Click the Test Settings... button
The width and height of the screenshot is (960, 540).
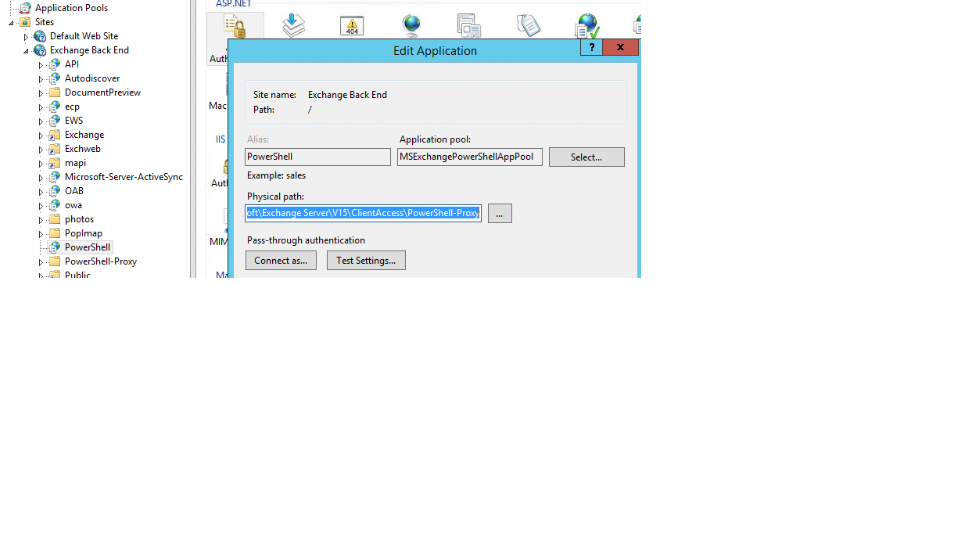[x=365, y=261]
